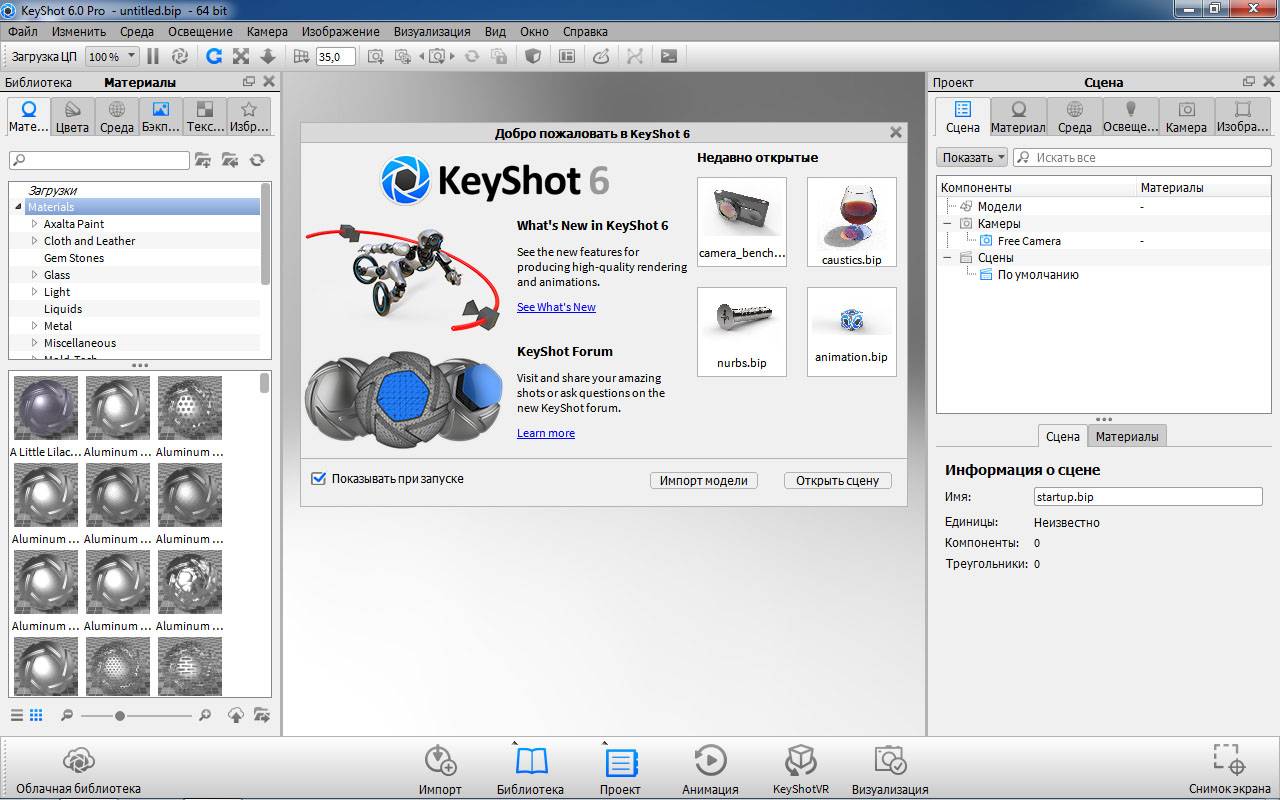Click the reset camera icon
The image size is (1280, 800).
472,57
